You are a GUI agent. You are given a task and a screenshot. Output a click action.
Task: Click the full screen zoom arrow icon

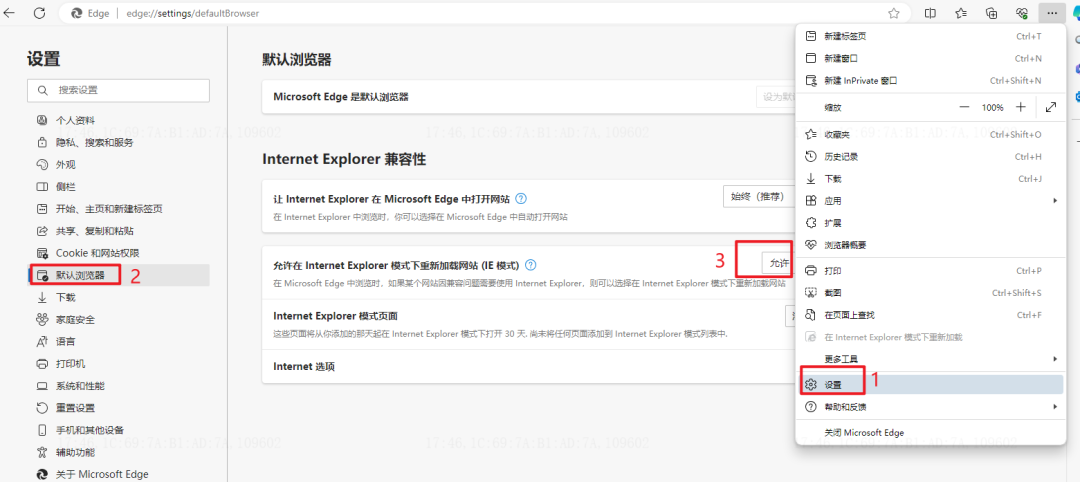click(x=1050, y=107)
